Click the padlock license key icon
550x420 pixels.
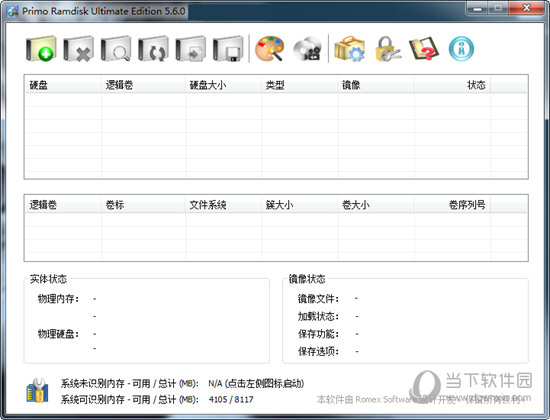tap(387, 49)
